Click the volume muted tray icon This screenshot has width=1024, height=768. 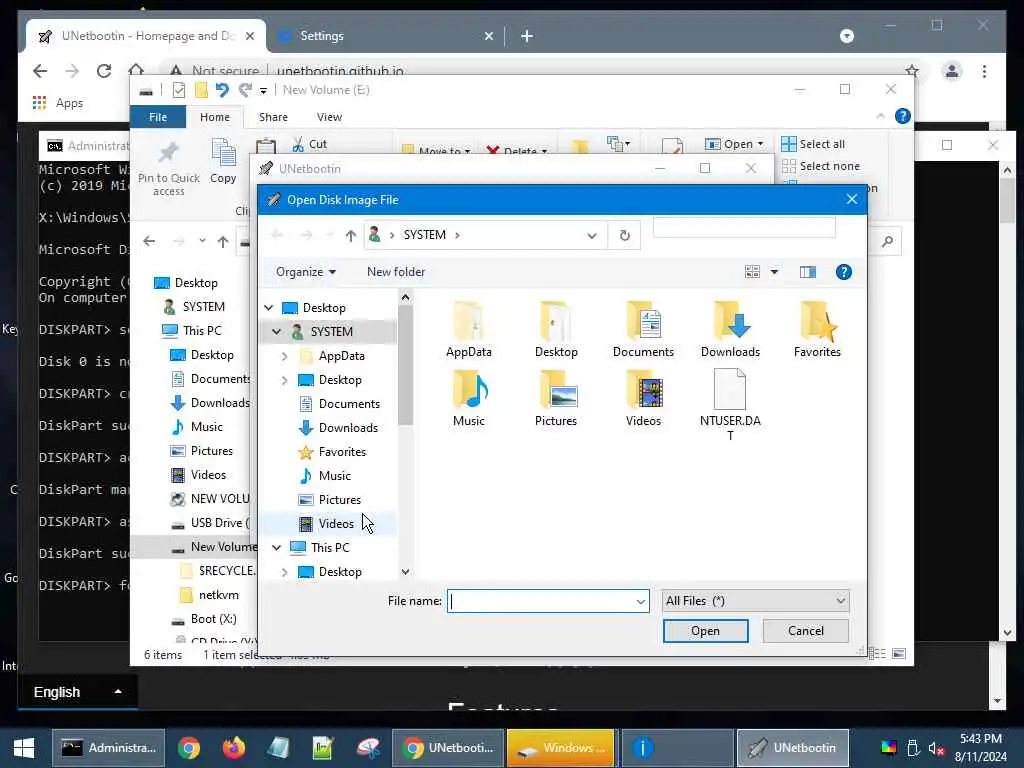pyautogui.click(x=936, y=748)
